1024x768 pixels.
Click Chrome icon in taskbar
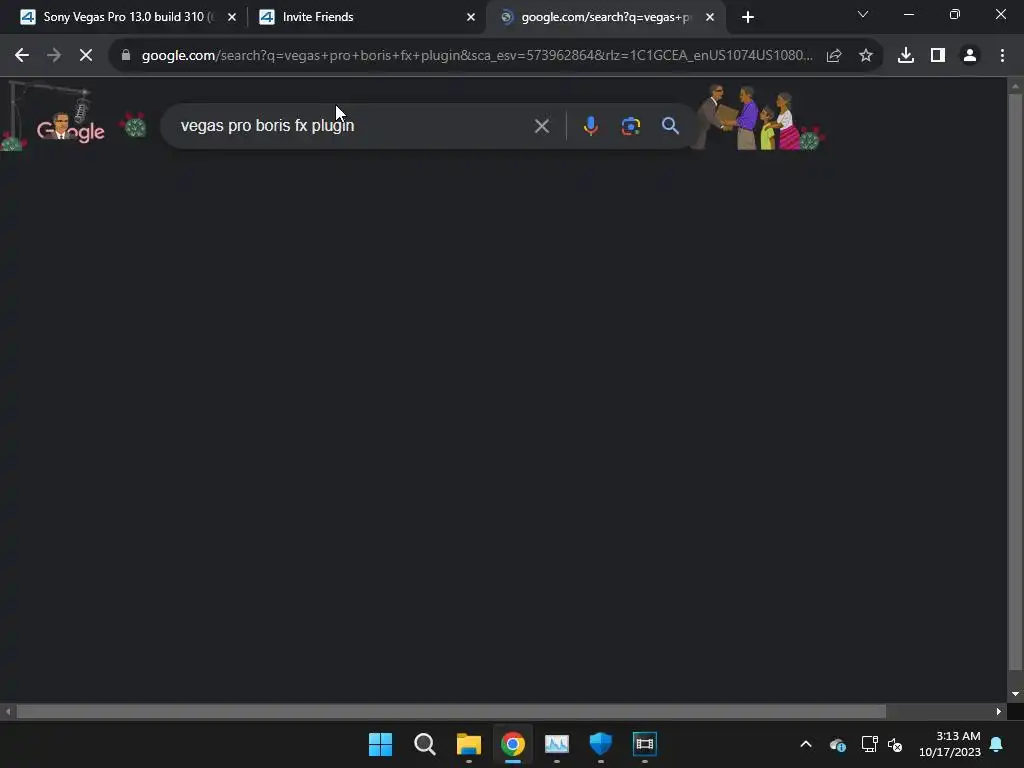[513, 744]
